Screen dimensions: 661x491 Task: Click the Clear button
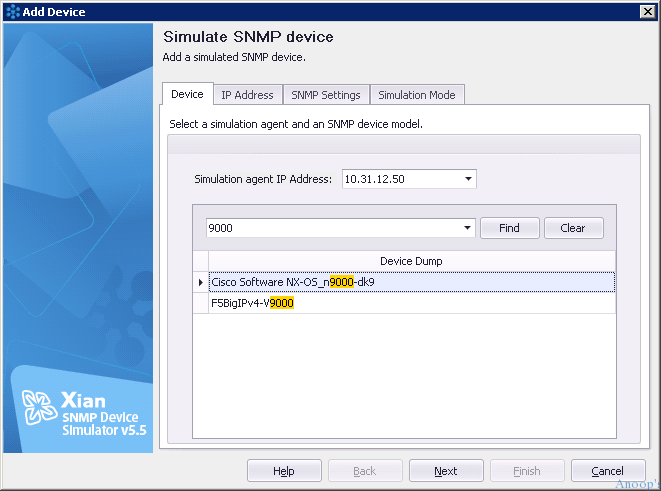pyautogui.click(x=573, y=228)
